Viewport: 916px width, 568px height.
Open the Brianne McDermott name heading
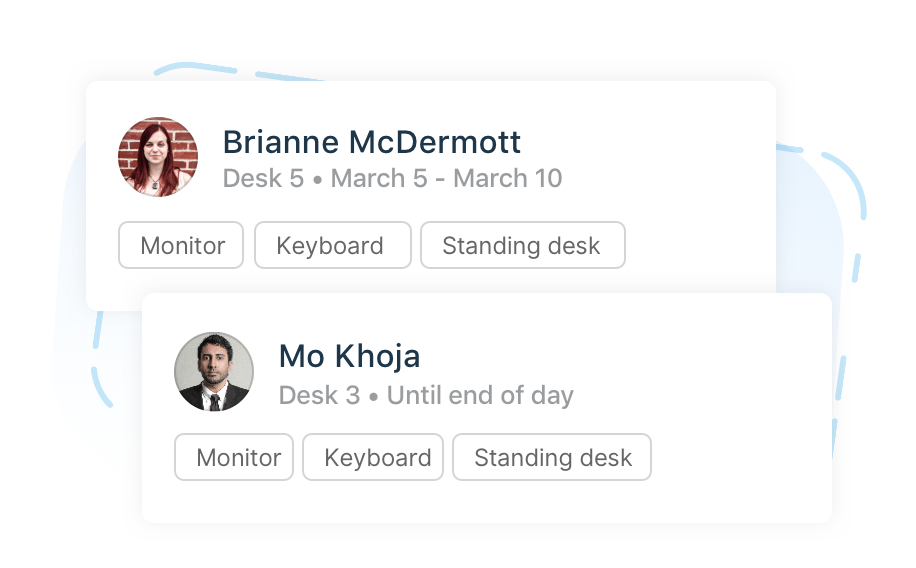click(x=372, y=142)
